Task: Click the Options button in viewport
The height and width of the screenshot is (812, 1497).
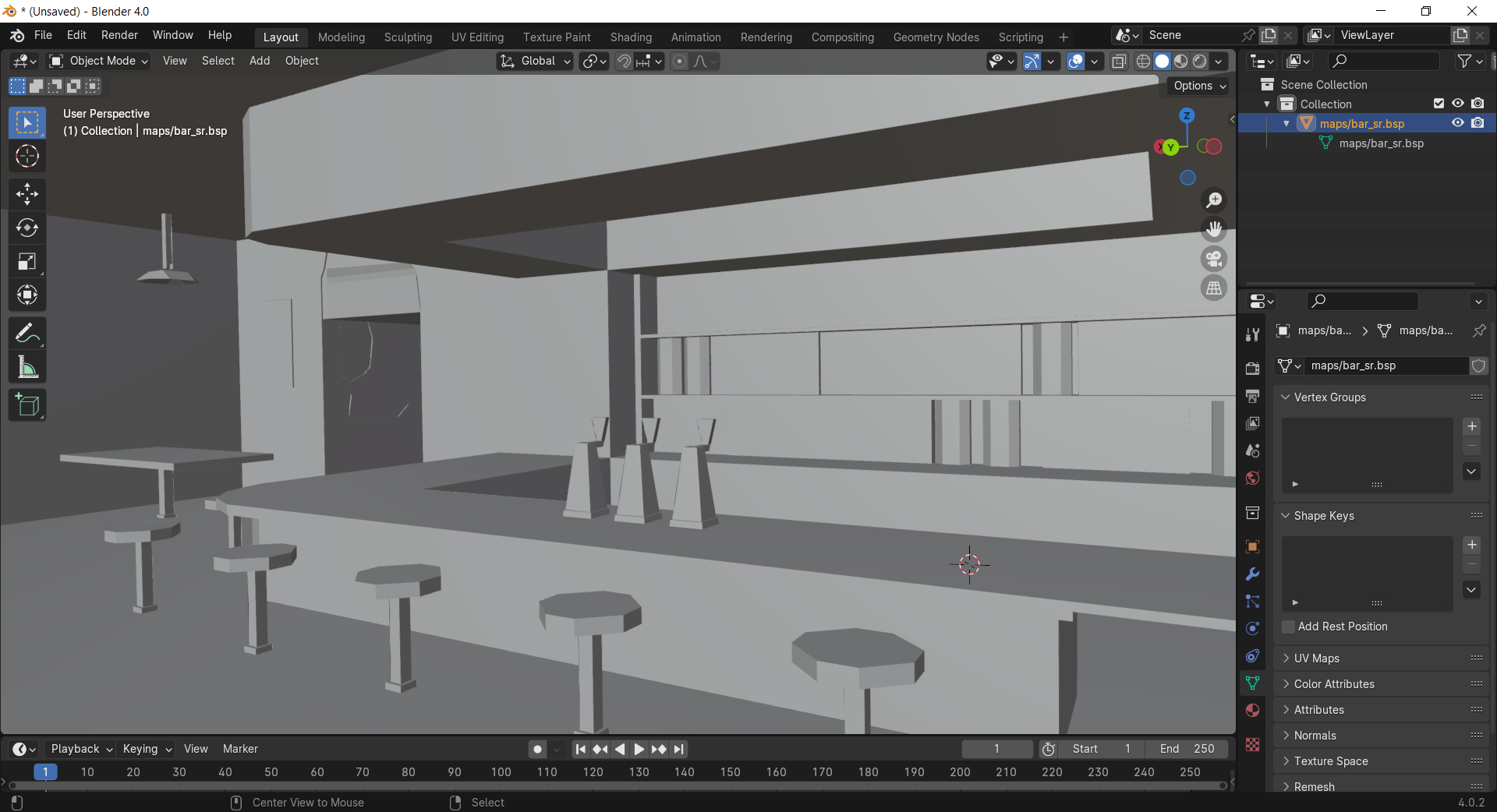Action: pos(1199,86)
